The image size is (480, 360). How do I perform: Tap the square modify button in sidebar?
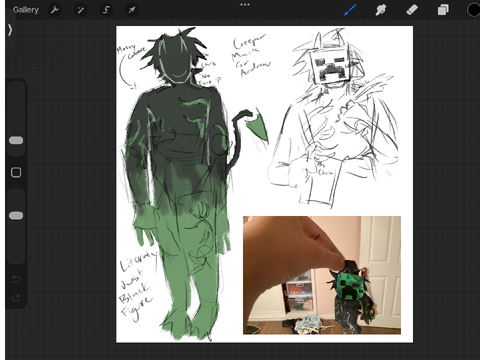16,172
